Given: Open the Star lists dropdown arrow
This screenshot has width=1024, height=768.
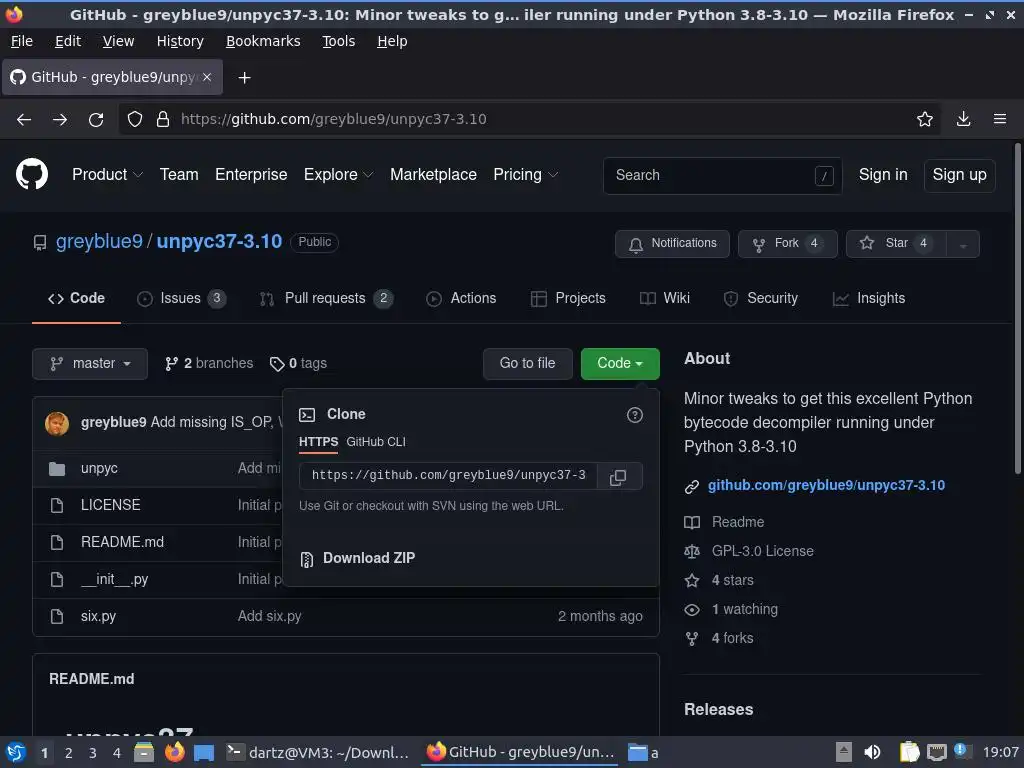Looking at the screenshot, I should coord(963,244).
